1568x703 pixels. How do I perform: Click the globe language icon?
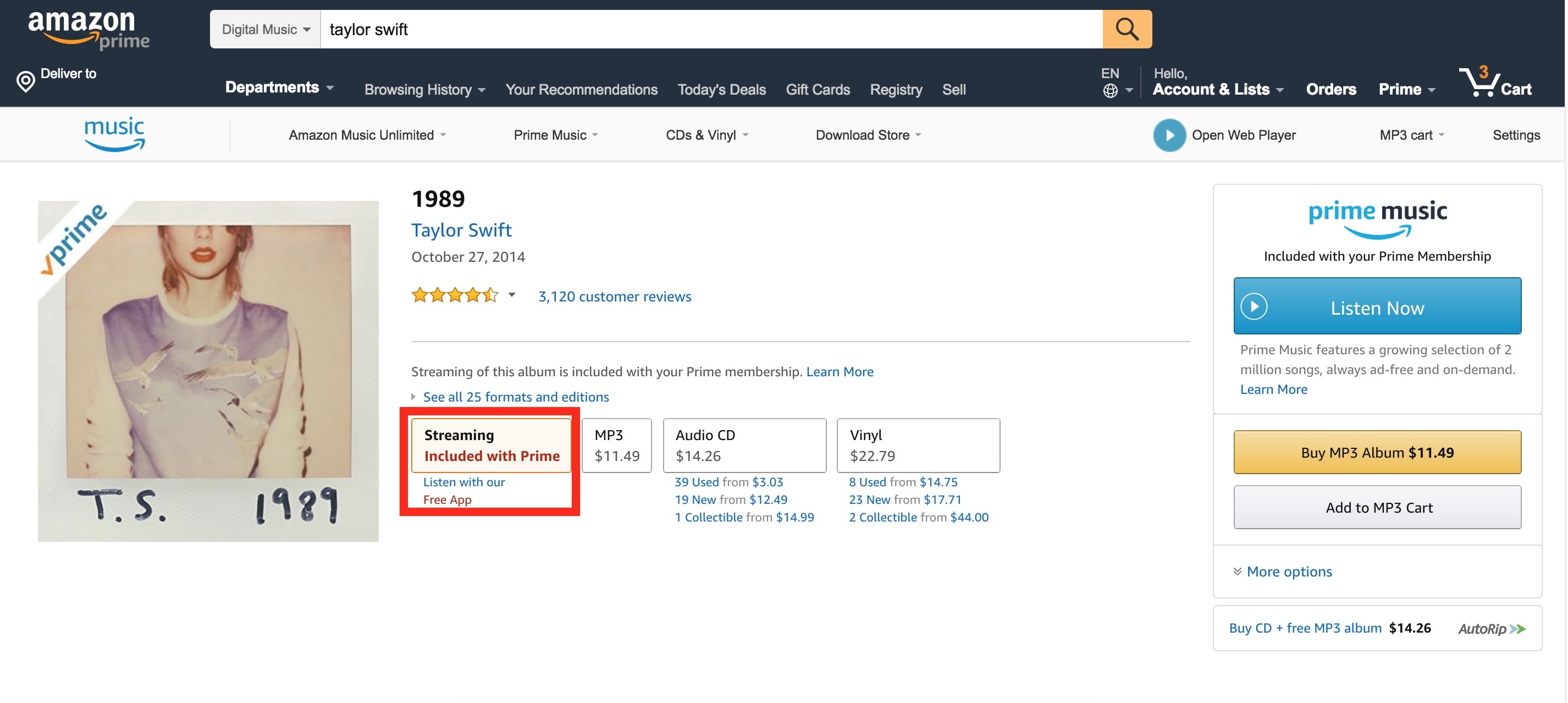1110,91
